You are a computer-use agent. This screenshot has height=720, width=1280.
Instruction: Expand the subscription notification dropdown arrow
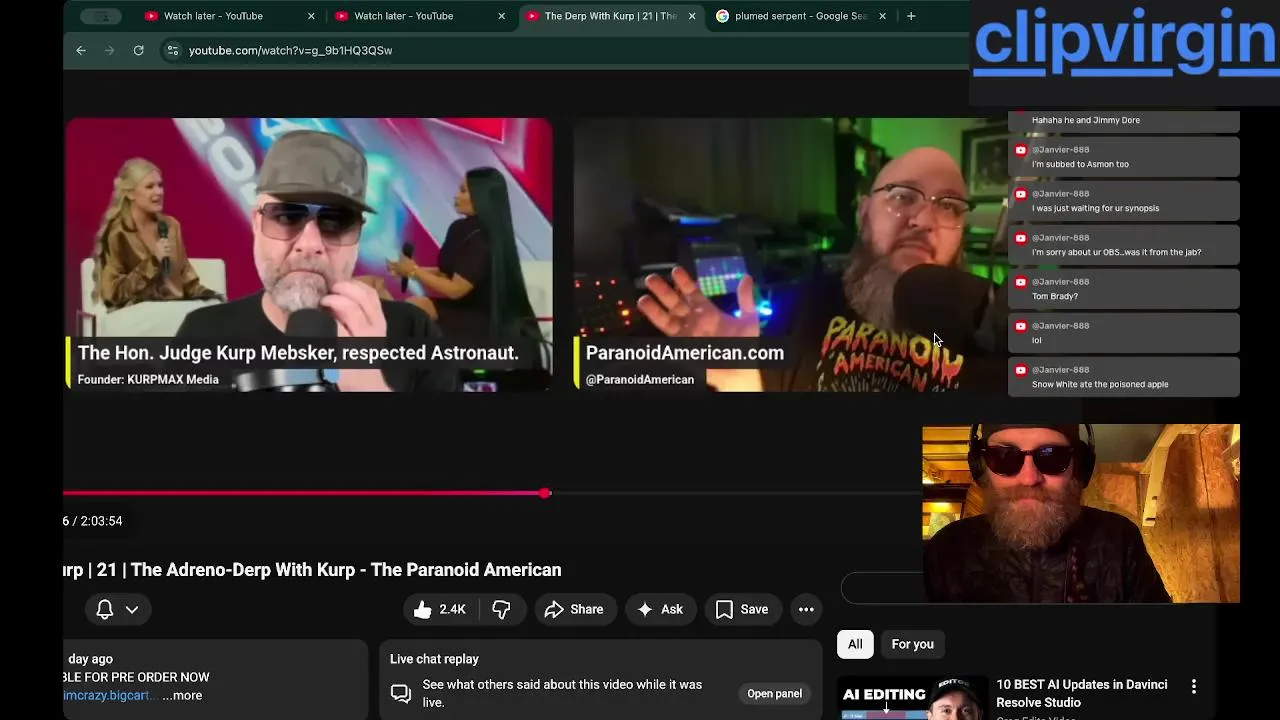coord(131,609)
